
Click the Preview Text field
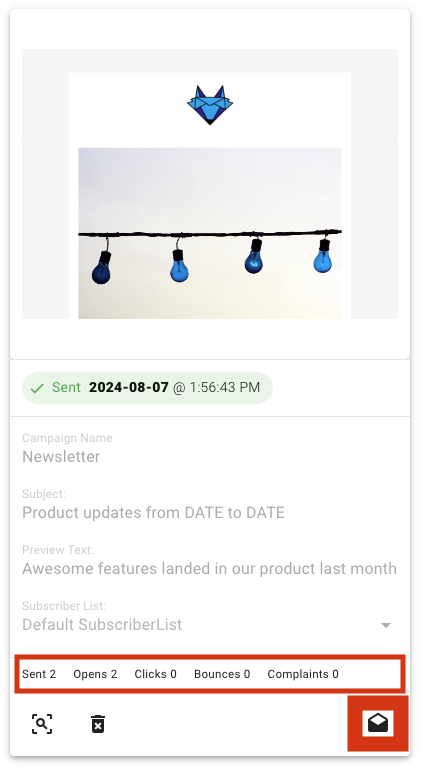[209, 568]
